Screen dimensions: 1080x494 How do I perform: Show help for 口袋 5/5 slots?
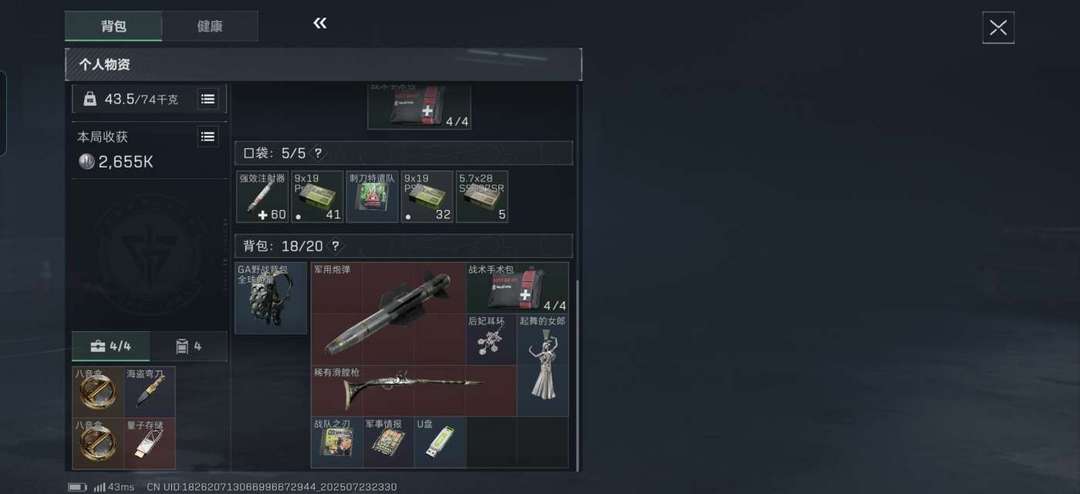(318, 153)
